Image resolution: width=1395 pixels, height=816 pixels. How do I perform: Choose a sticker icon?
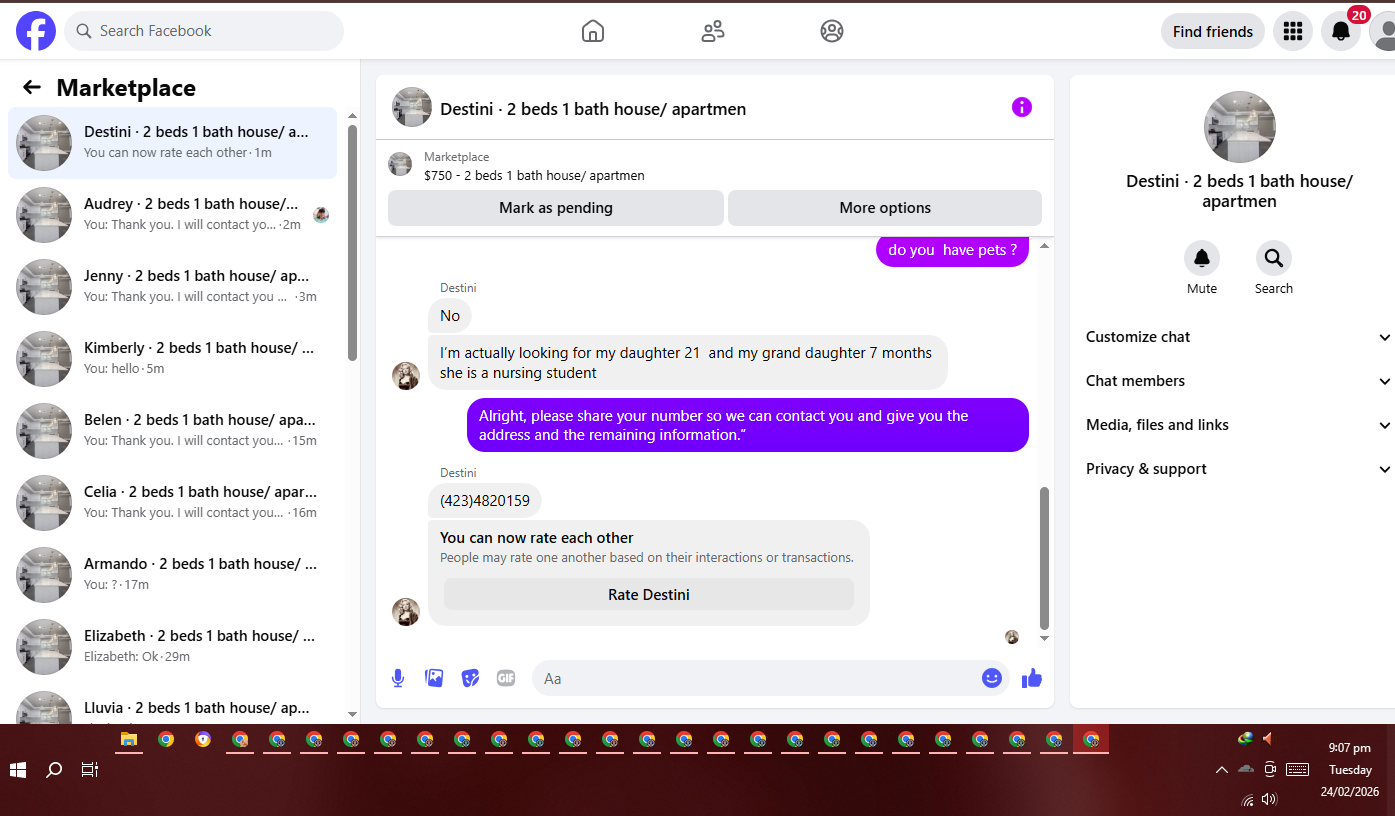470,678
